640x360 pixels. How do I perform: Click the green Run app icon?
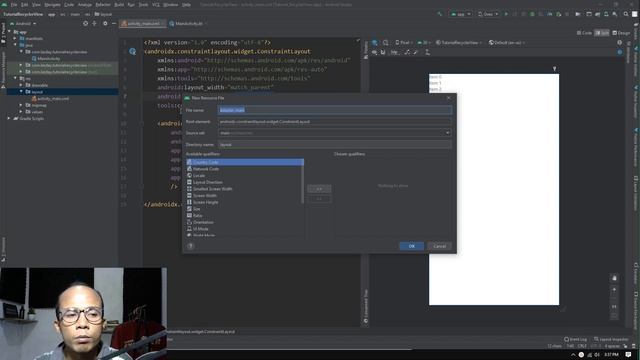click(507, 14)
